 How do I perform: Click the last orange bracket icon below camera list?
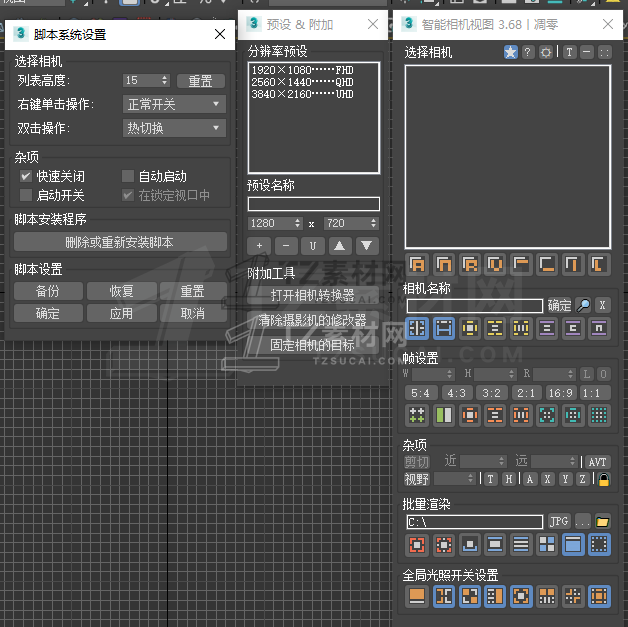click(599, 264)
